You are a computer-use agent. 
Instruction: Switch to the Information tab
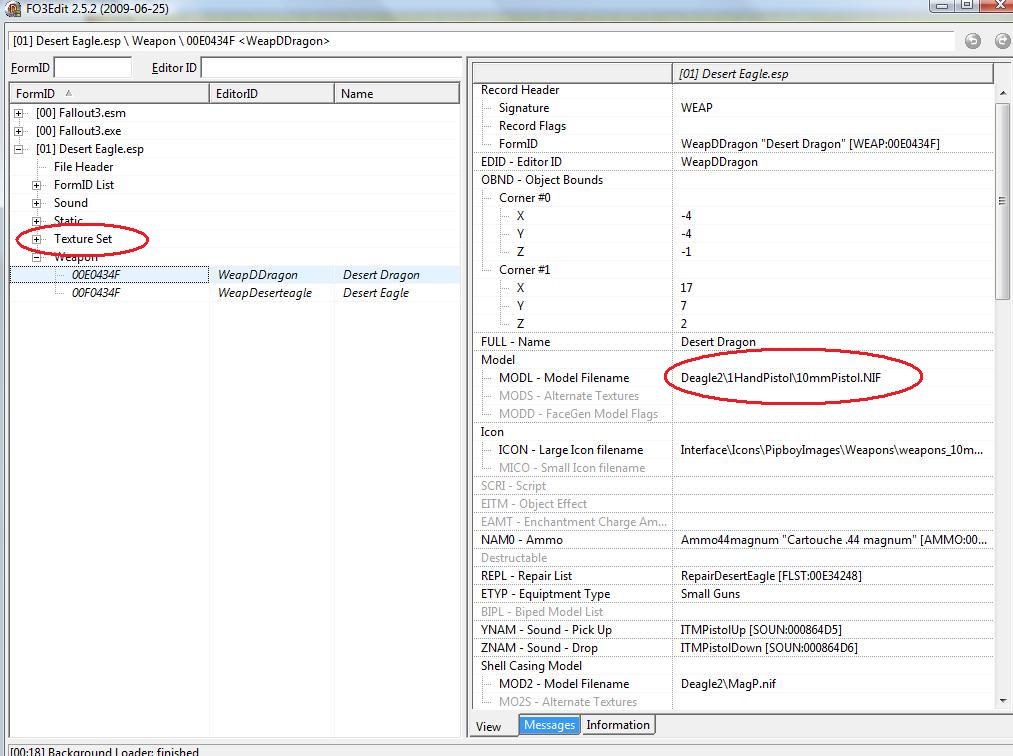(617, 725)
